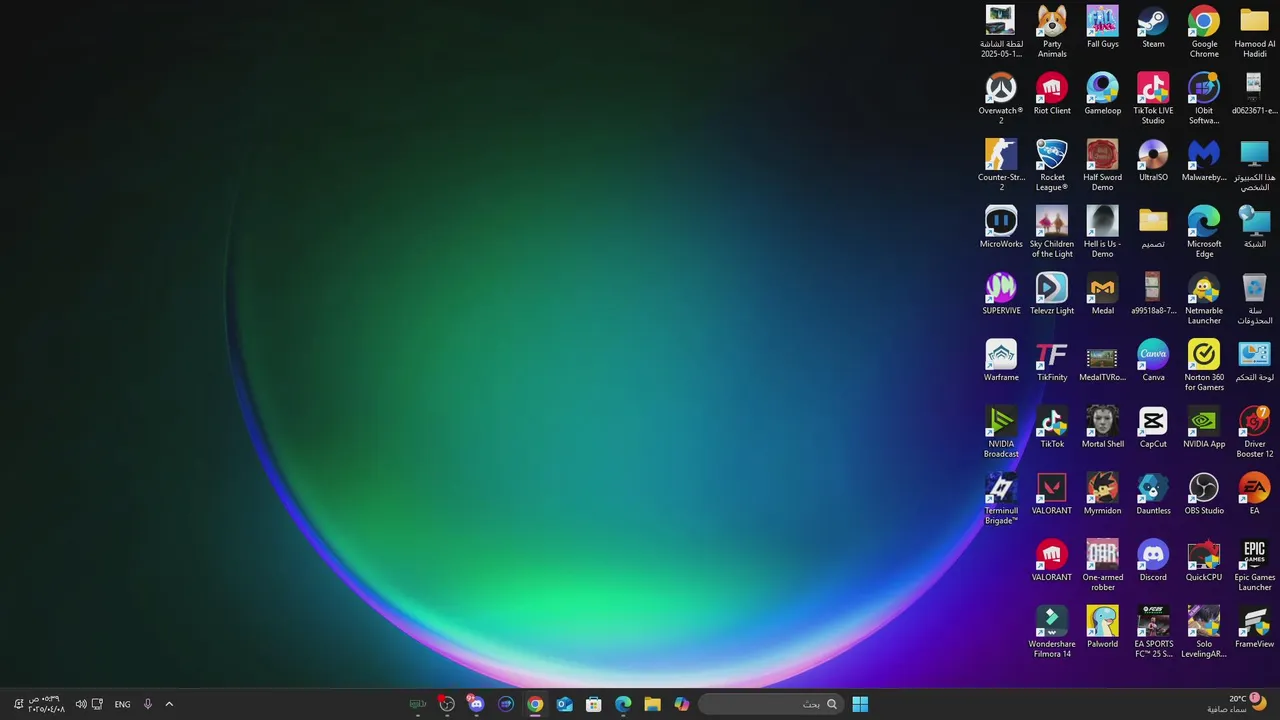Open Driver Booster 12 shortcut
This screenshot has height=720, width=1280.
click(1254, 432)
